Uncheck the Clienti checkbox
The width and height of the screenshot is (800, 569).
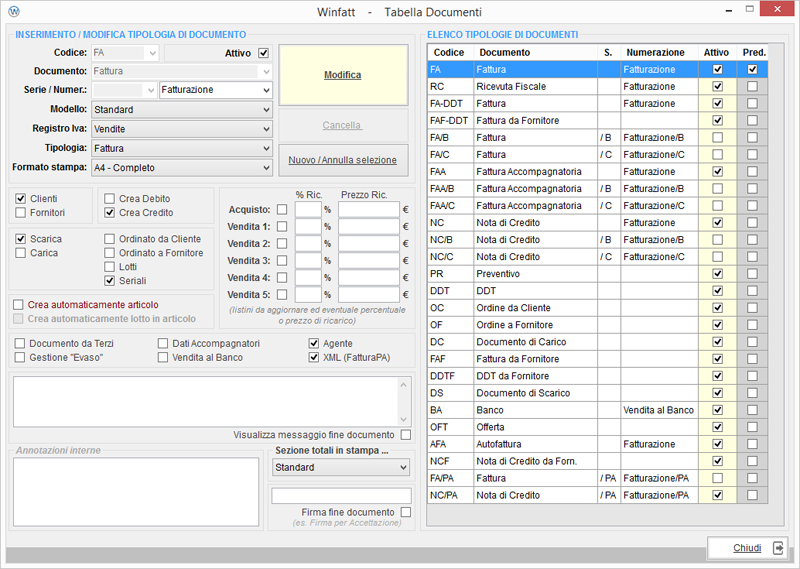coord(20,199)
